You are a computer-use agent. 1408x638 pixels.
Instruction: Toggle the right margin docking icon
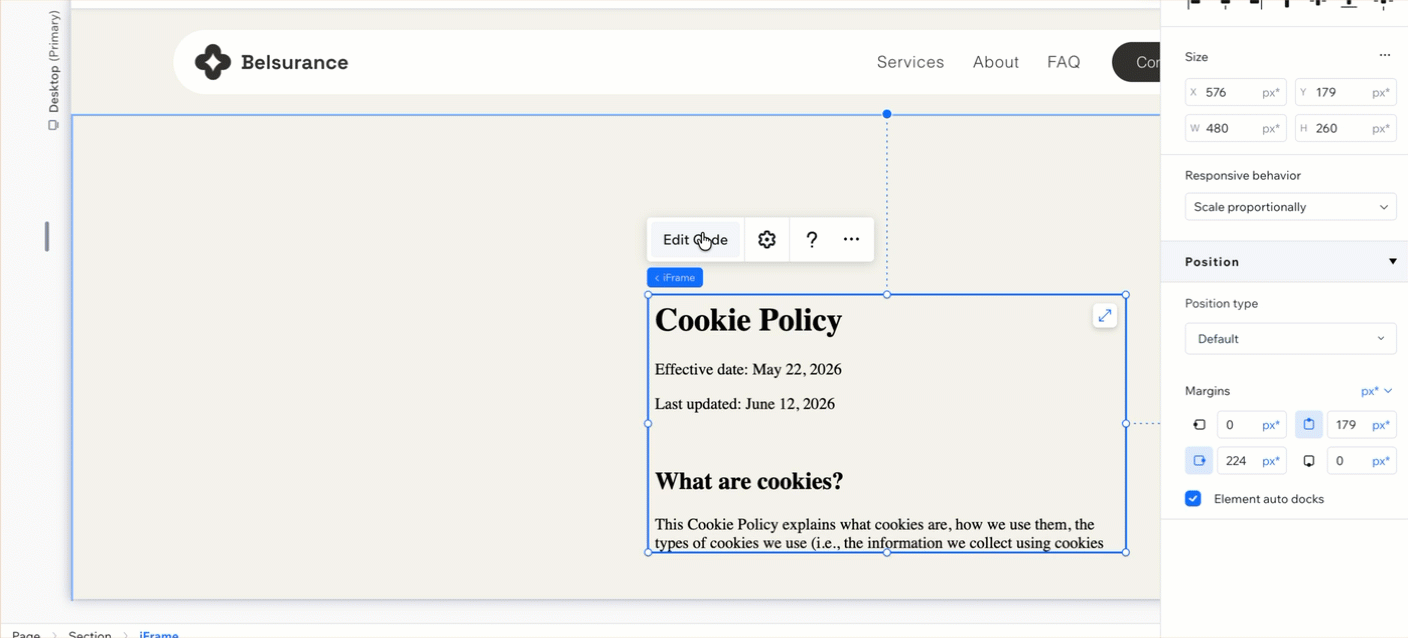[1199, 461]
